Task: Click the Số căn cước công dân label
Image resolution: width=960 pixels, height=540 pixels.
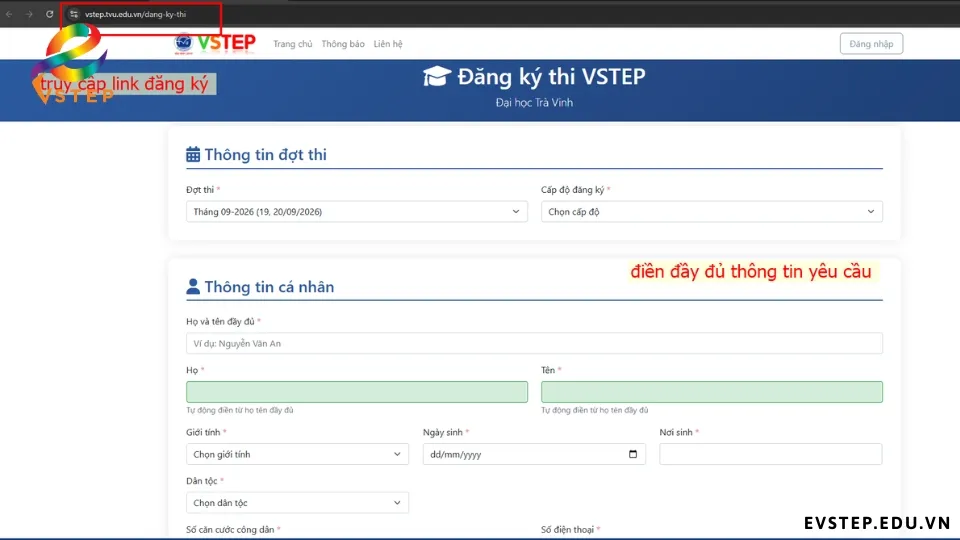Action: [230, 530]
